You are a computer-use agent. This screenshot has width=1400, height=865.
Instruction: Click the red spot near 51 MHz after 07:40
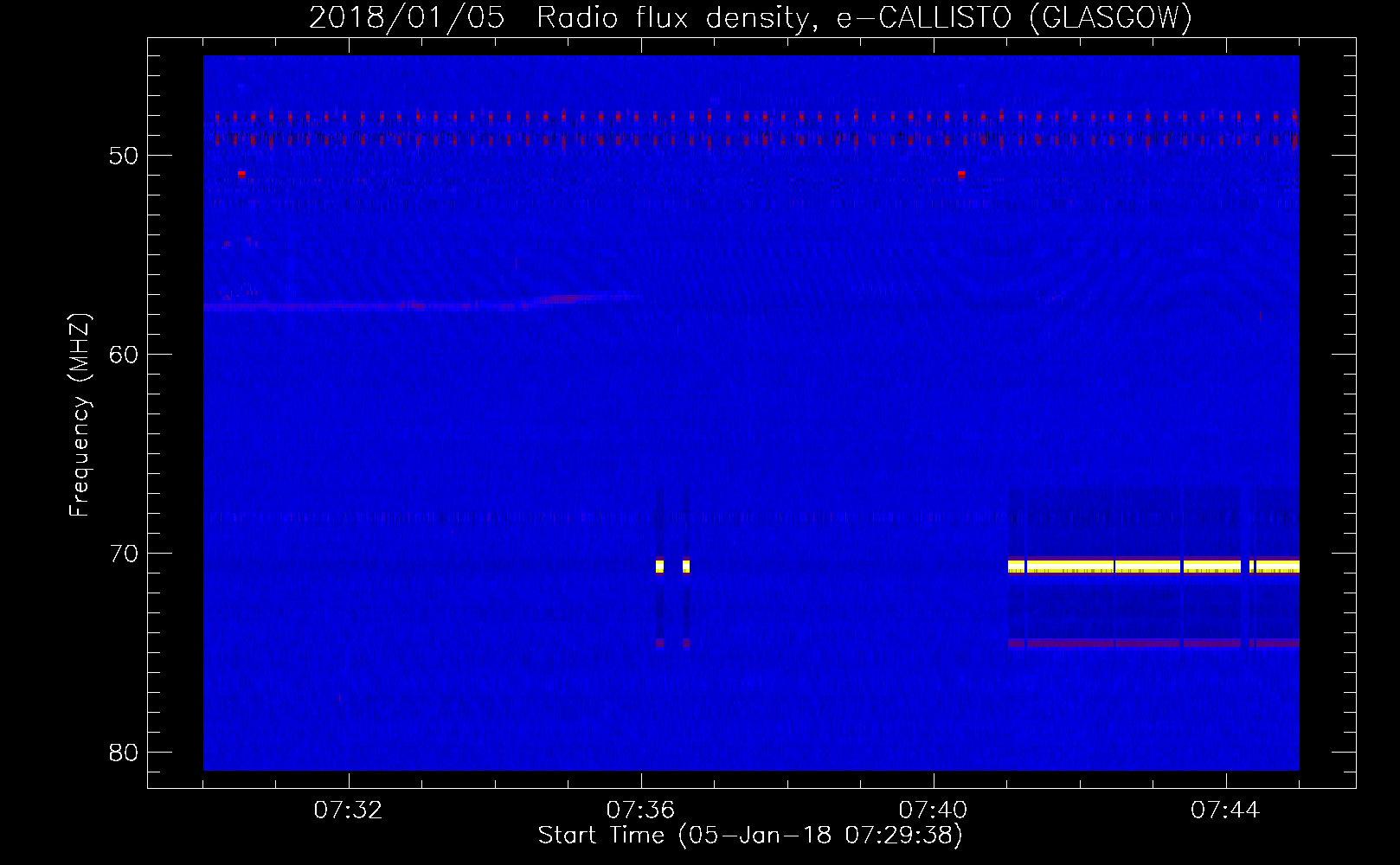[x=961, y=174]
